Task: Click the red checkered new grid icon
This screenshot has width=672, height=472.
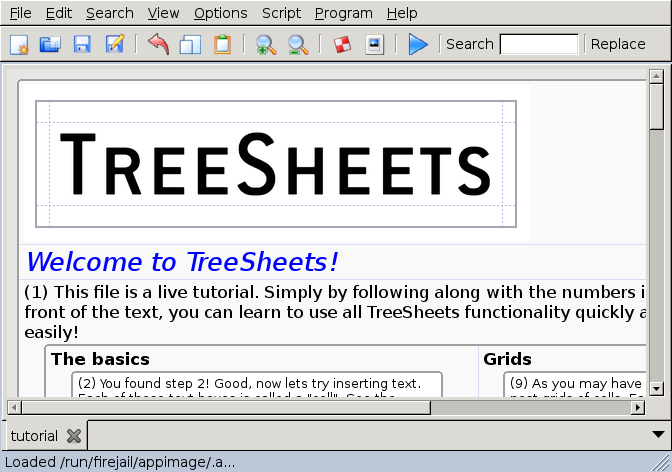Action: coord(342,44)
